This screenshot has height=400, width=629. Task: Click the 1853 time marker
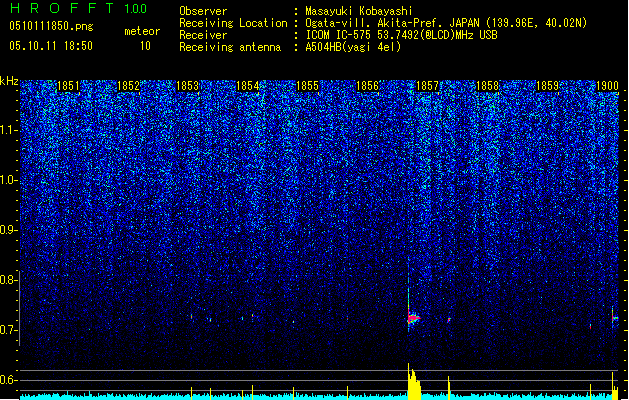(x=187, y=86)
